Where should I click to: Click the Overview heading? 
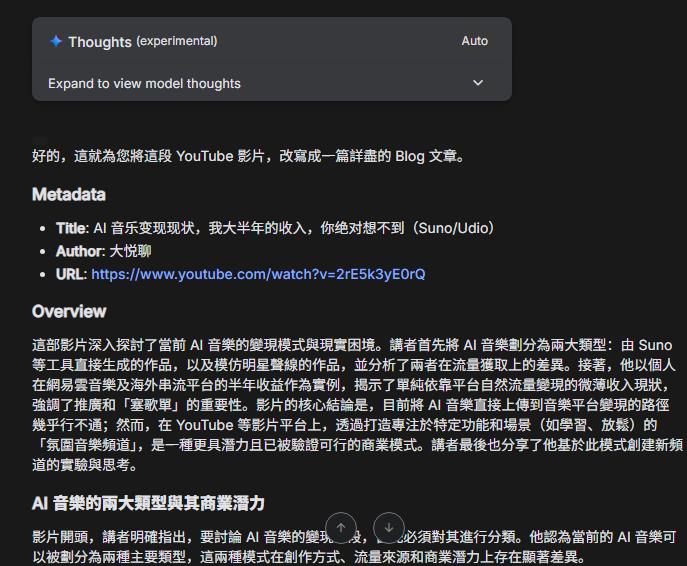coord(69,311)
